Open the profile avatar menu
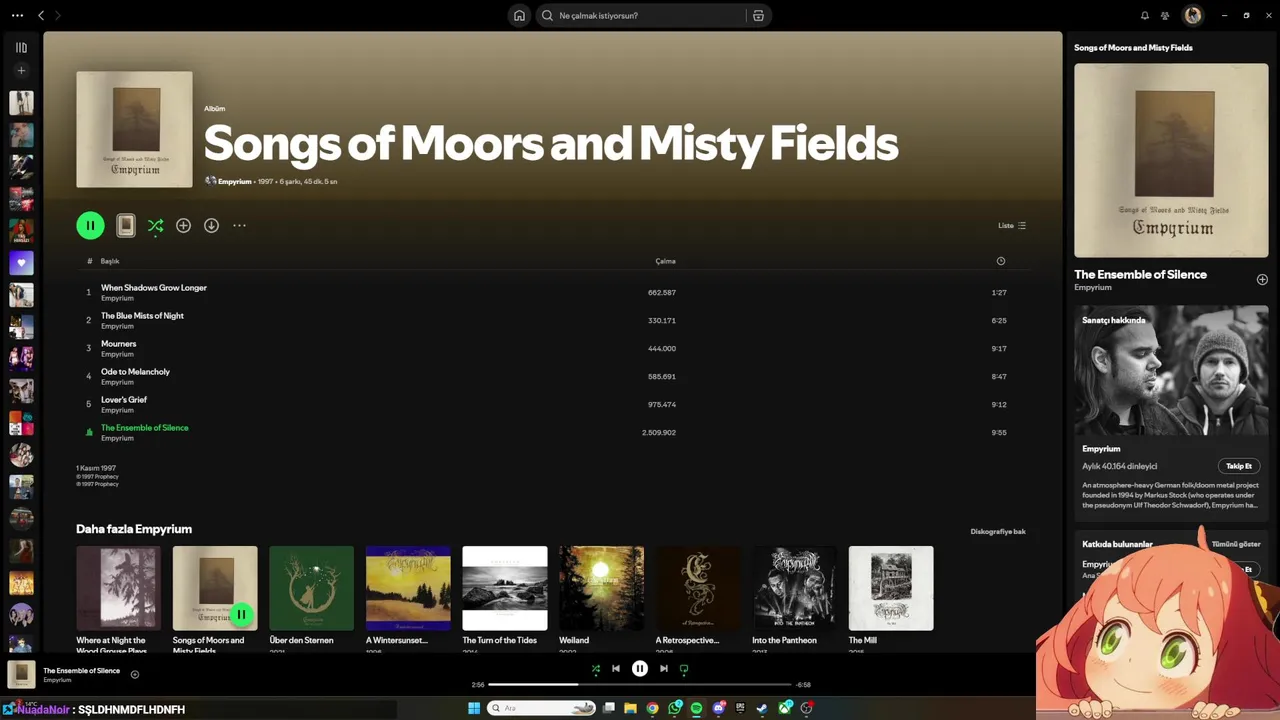The image size is (1280, 720). click(x=1193, y=15)
